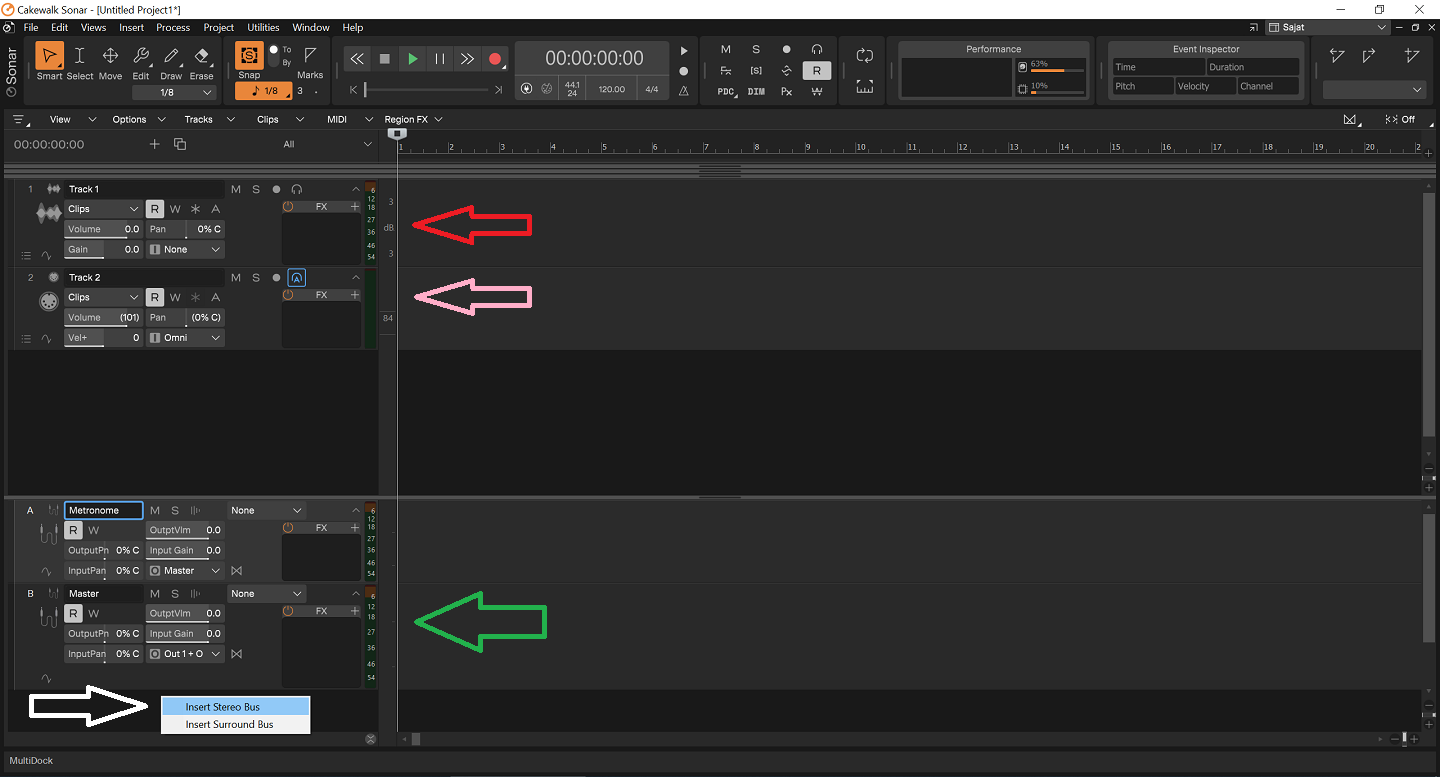Viewport: 1440px width, 777px height.
Task: Click the Stop transport button
Action: 385,59
